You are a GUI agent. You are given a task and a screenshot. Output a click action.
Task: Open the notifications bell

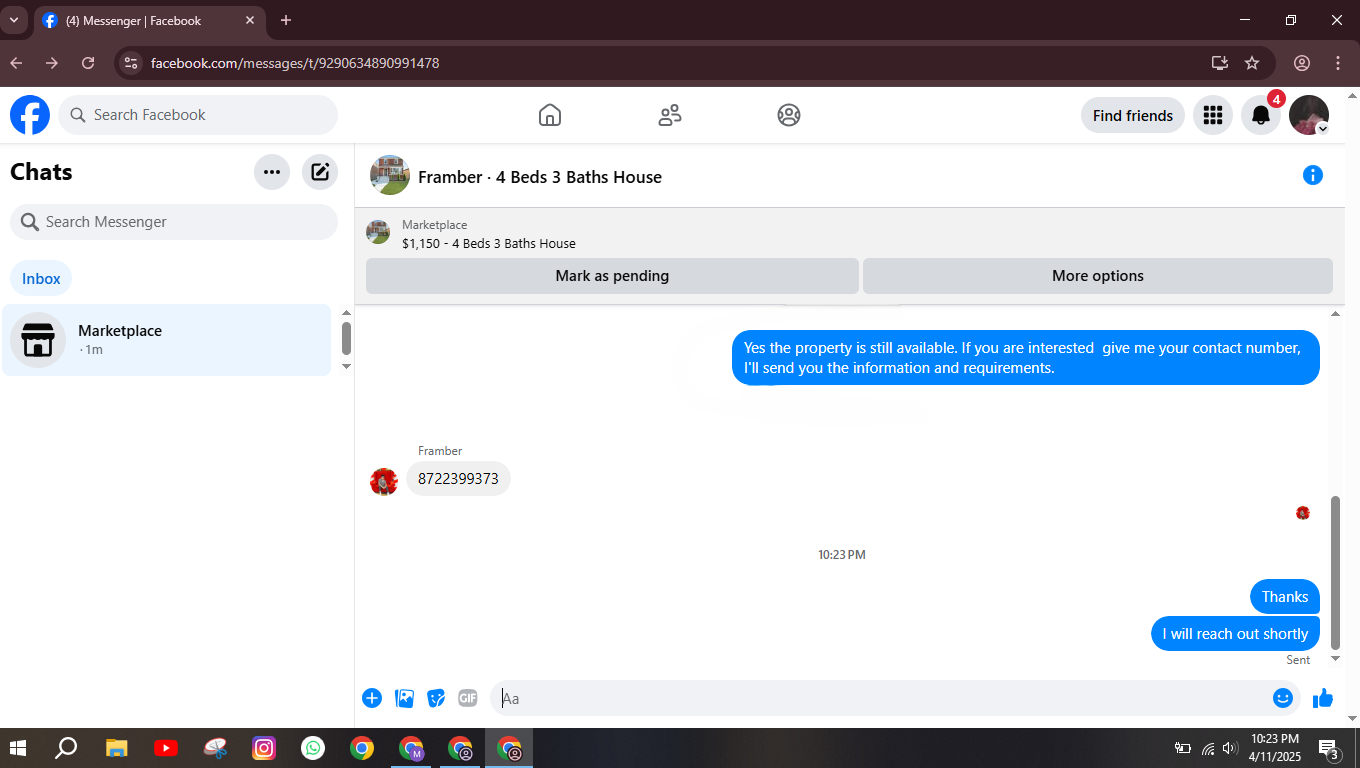[1261, 115]
